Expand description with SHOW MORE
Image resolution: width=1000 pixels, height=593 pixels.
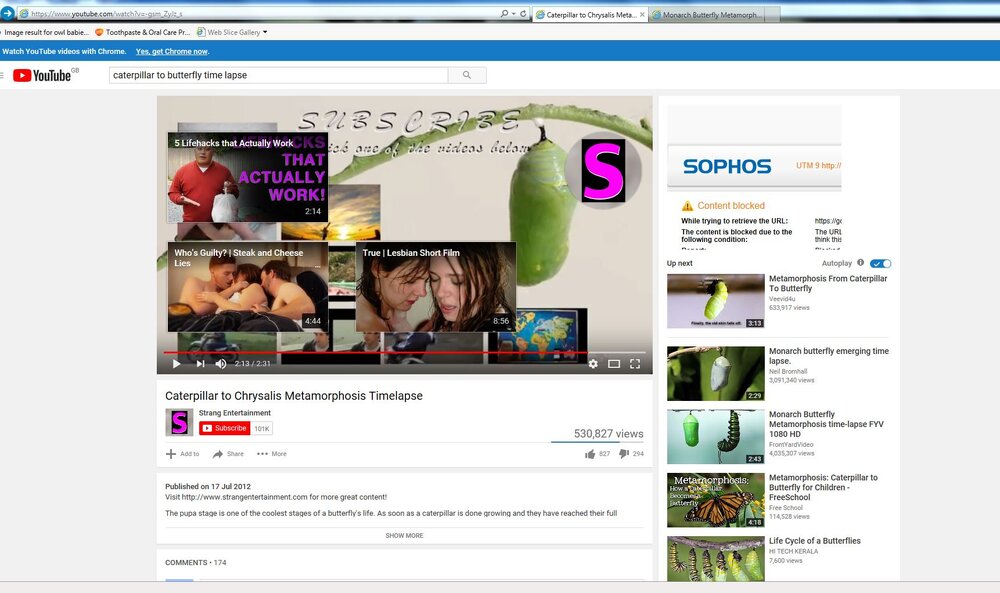[404, 536]
